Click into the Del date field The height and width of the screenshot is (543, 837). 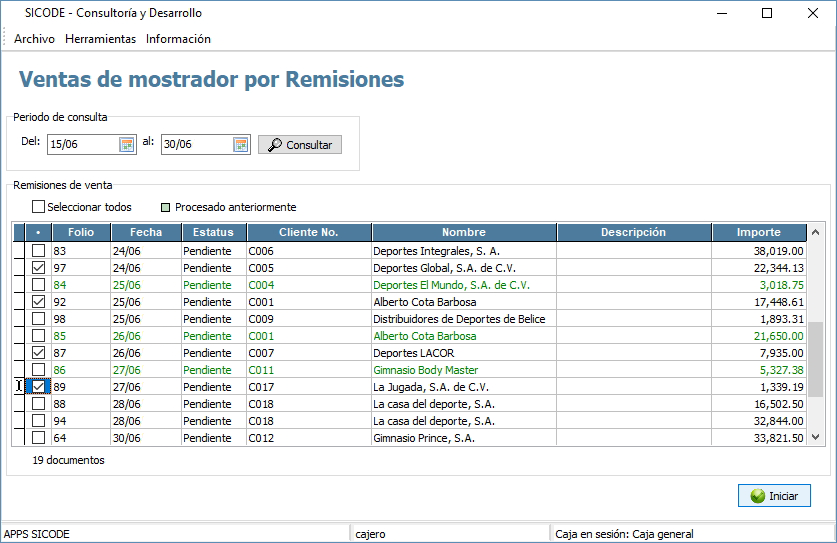click(x=82, y=145)
